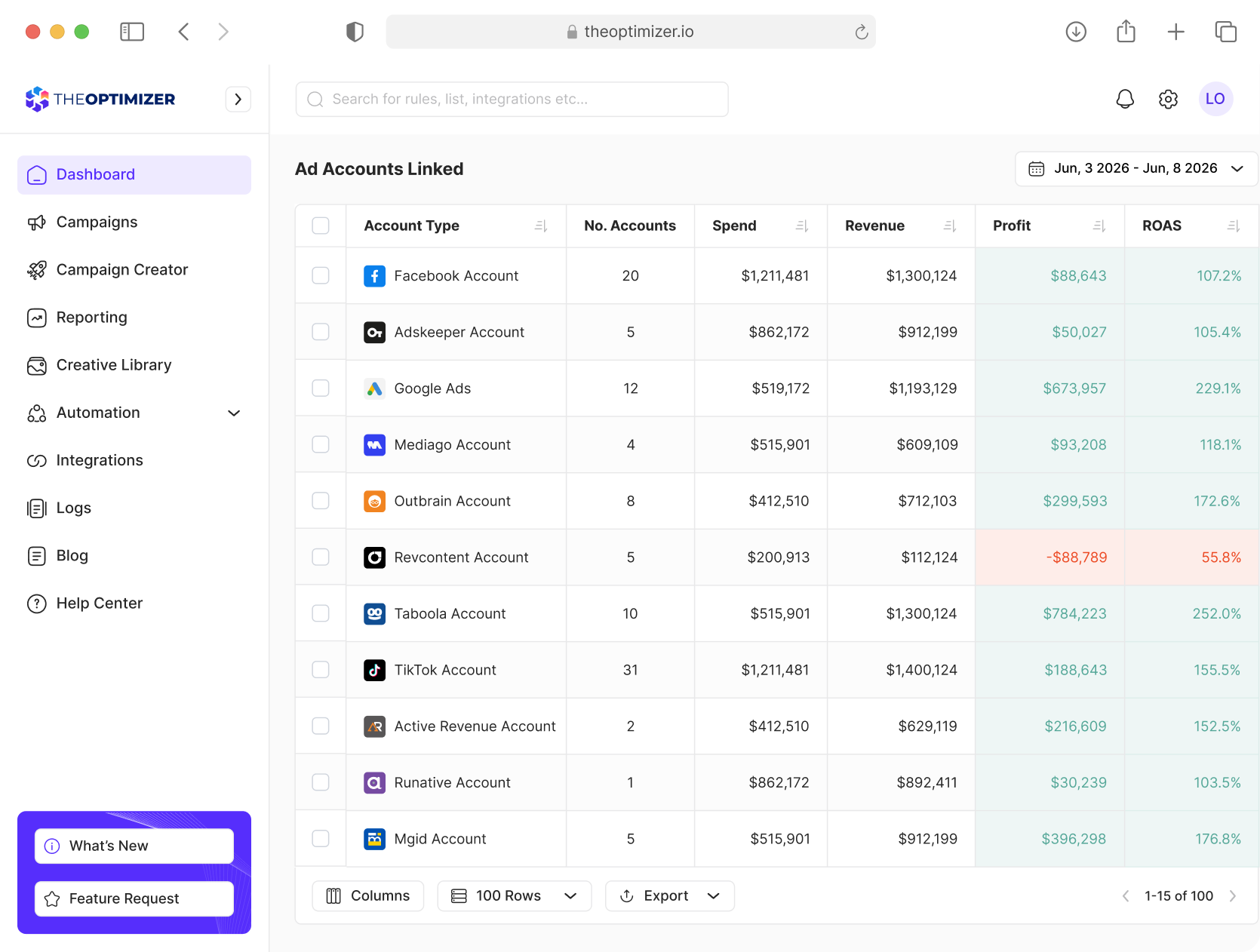Open notifications bell icon
This screenshot has width=1260, height=952.
tap(1125, 99)
